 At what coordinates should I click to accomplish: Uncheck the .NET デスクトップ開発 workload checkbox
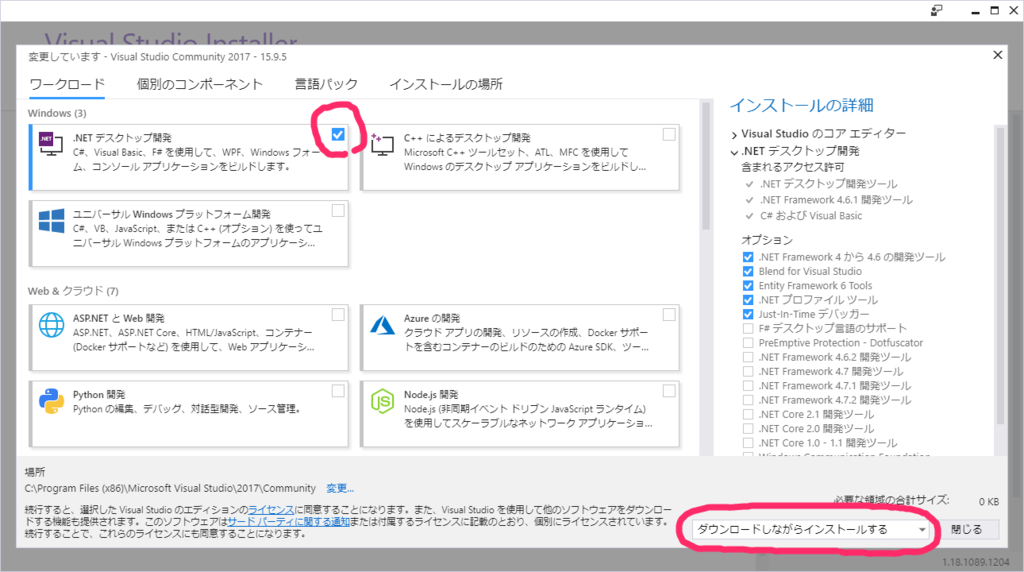tap(338, 135)
